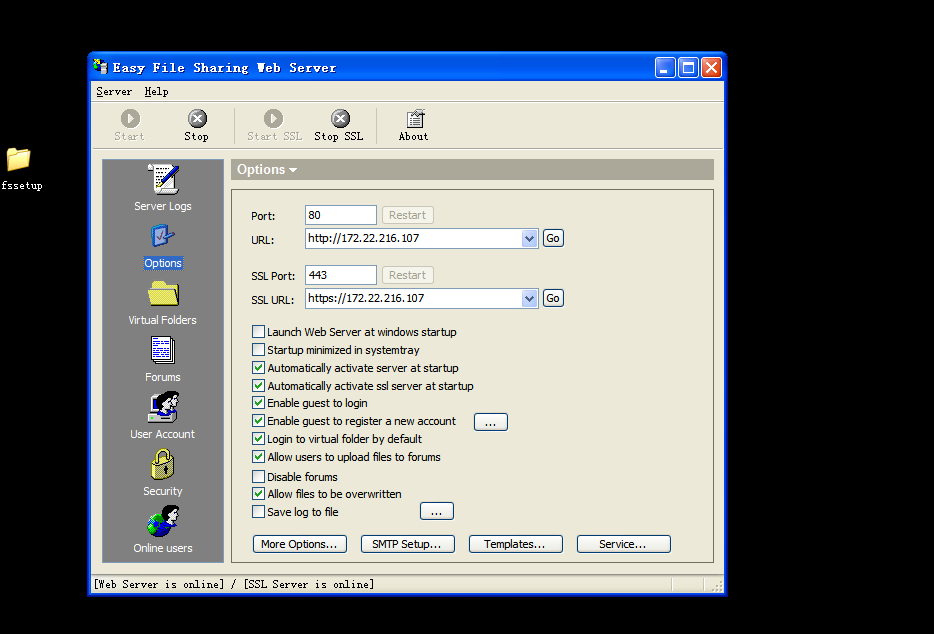Click Go next to SSL URL
The height and width of the screenshot is (634, 934).
pos(553,298)
